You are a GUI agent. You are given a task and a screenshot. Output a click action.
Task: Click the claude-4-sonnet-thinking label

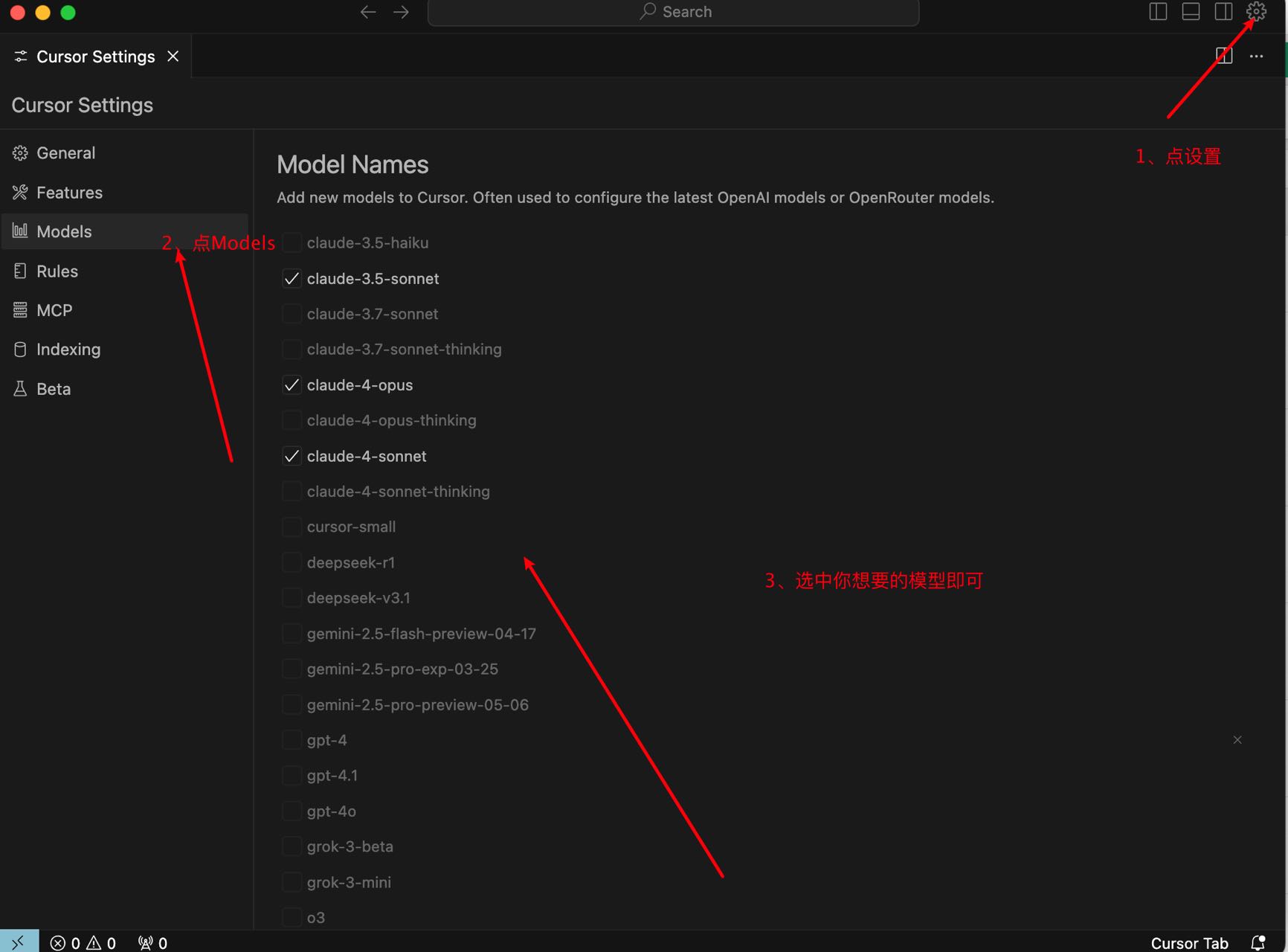coord(399,491)
